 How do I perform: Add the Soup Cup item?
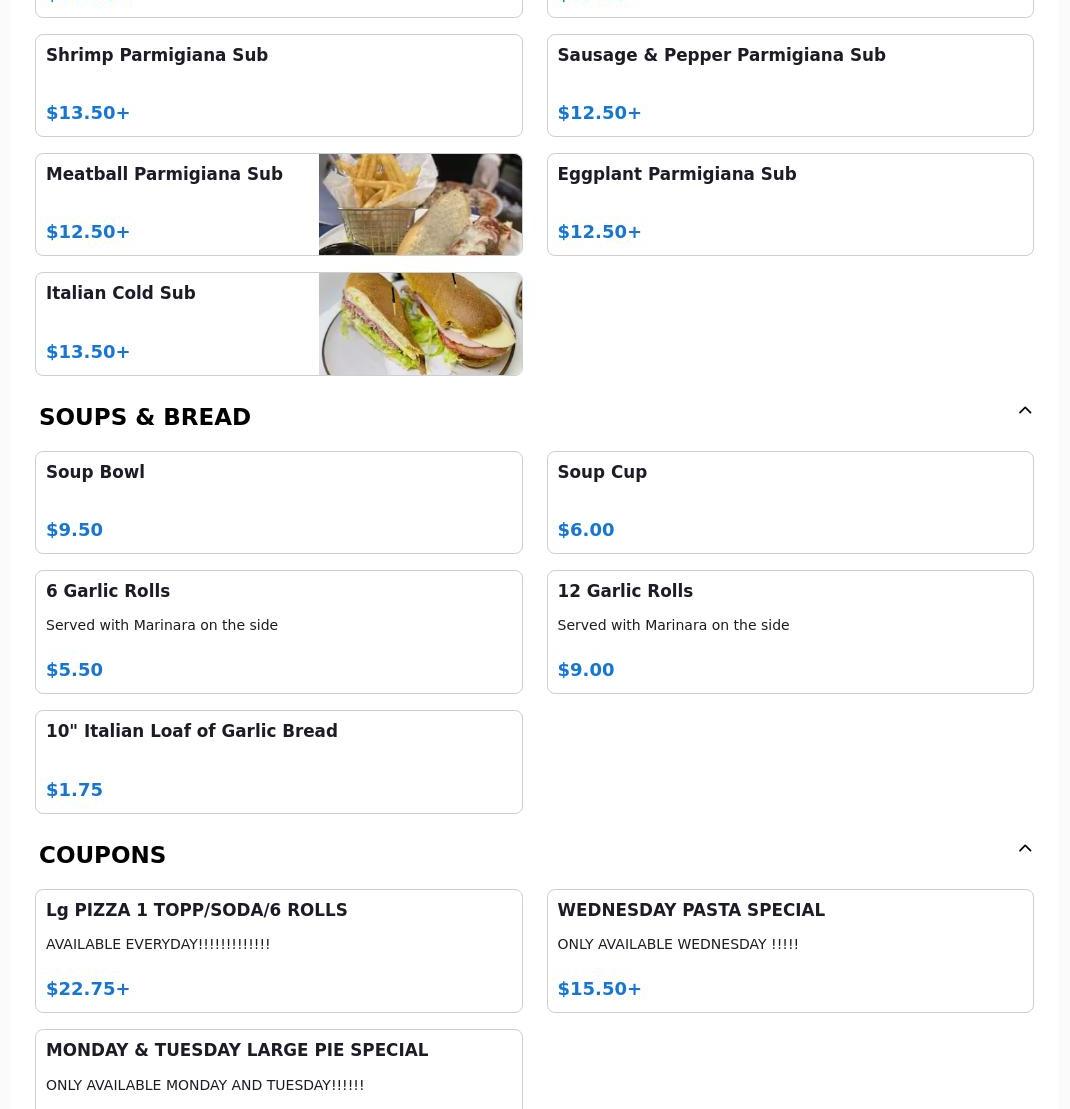pyautogui.click(x=789, y=502)
